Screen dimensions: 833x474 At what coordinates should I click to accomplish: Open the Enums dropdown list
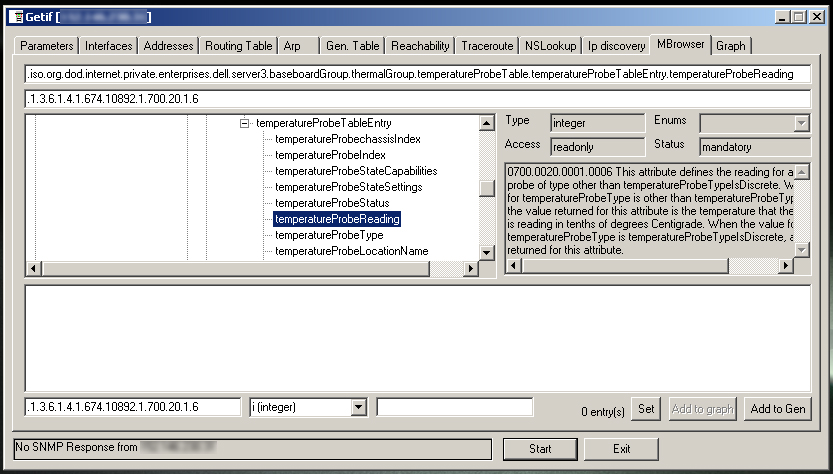tap(800, 122)
